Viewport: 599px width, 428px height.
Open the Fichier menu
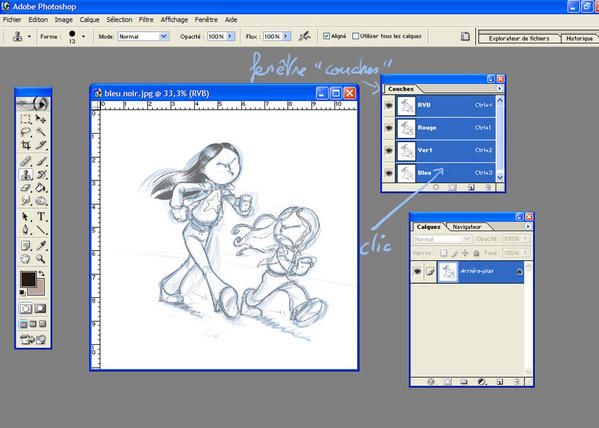pyautogui.click(x=12, y=19)
